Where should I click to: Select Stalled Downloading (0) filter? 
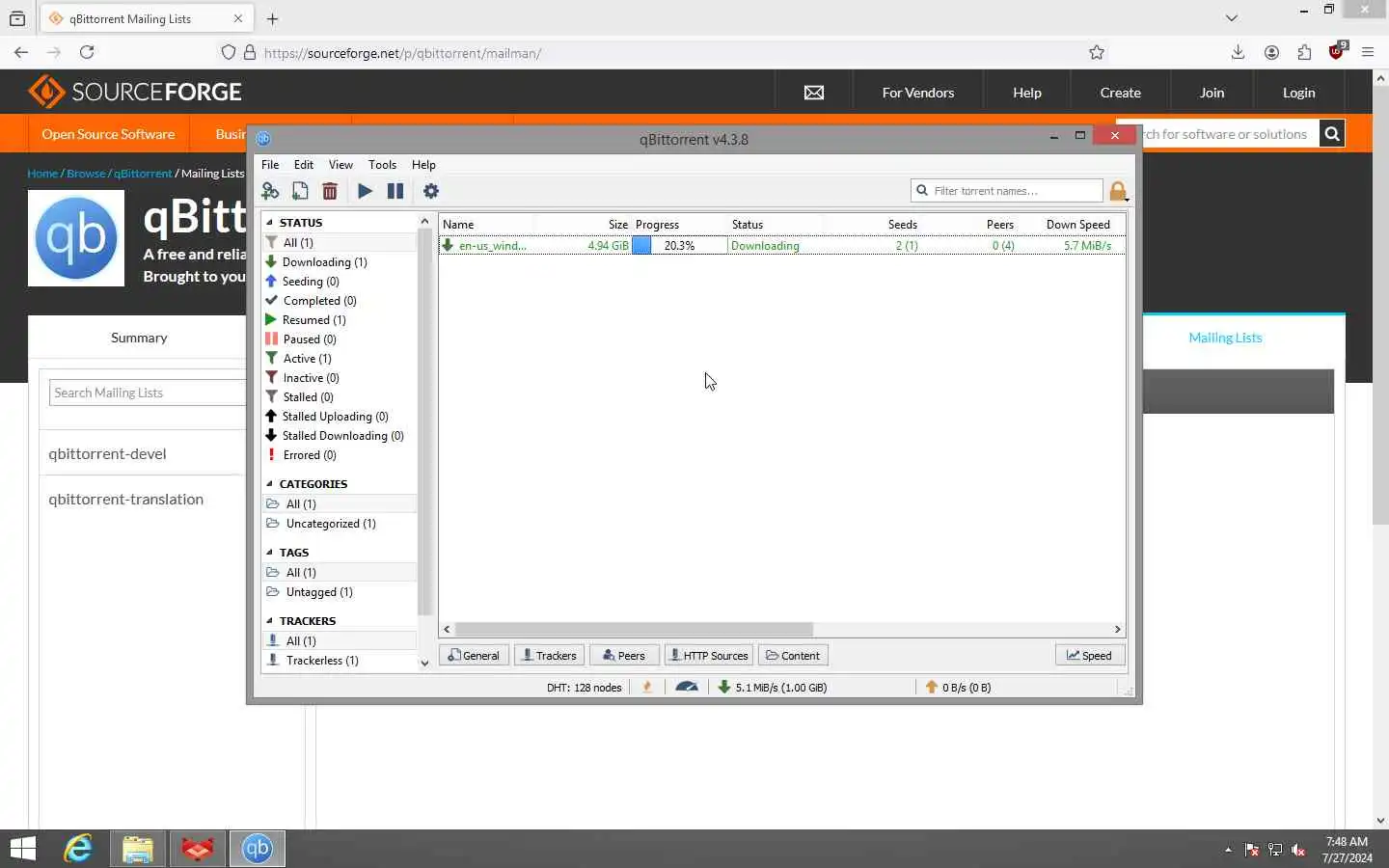pos(340,435)
